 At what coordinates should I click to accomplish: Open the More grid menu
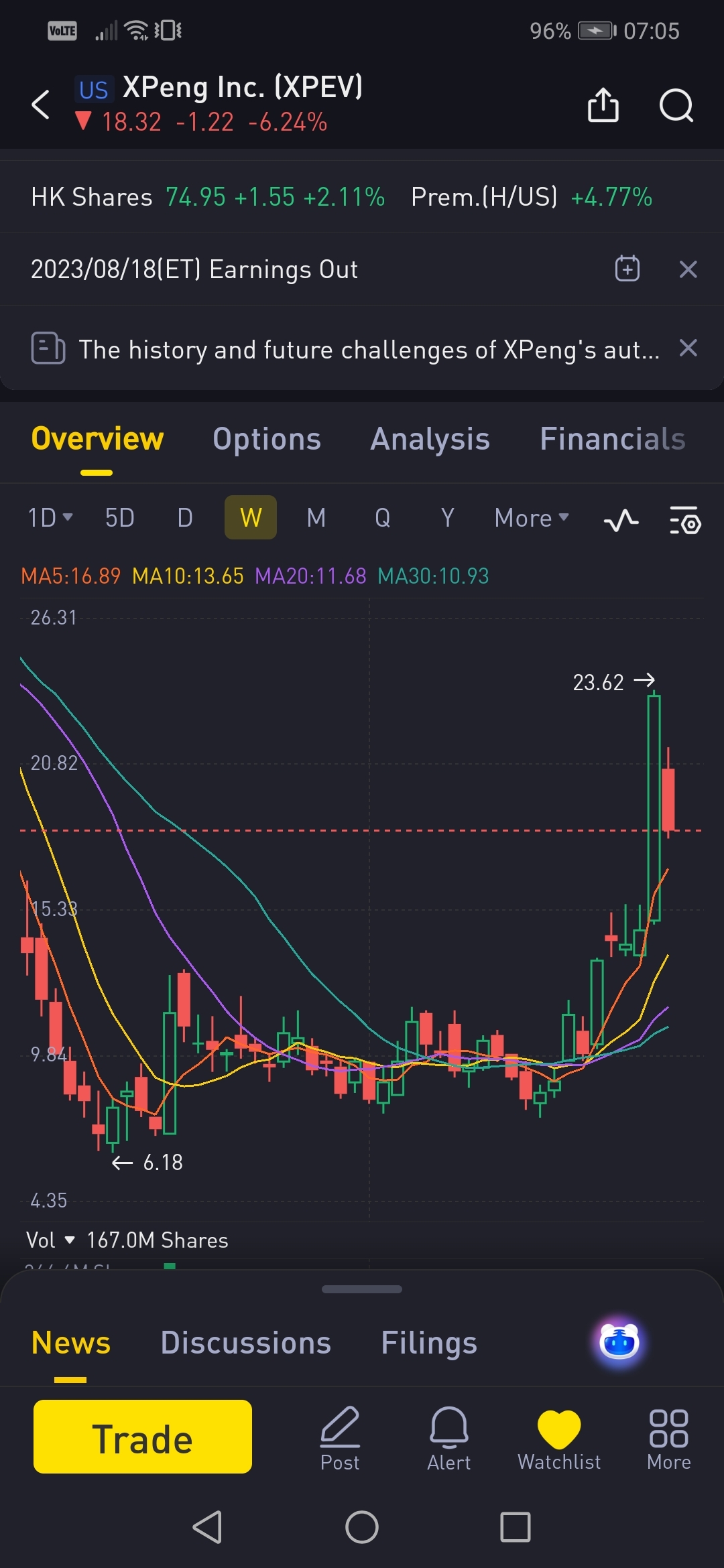point(668,1439)
